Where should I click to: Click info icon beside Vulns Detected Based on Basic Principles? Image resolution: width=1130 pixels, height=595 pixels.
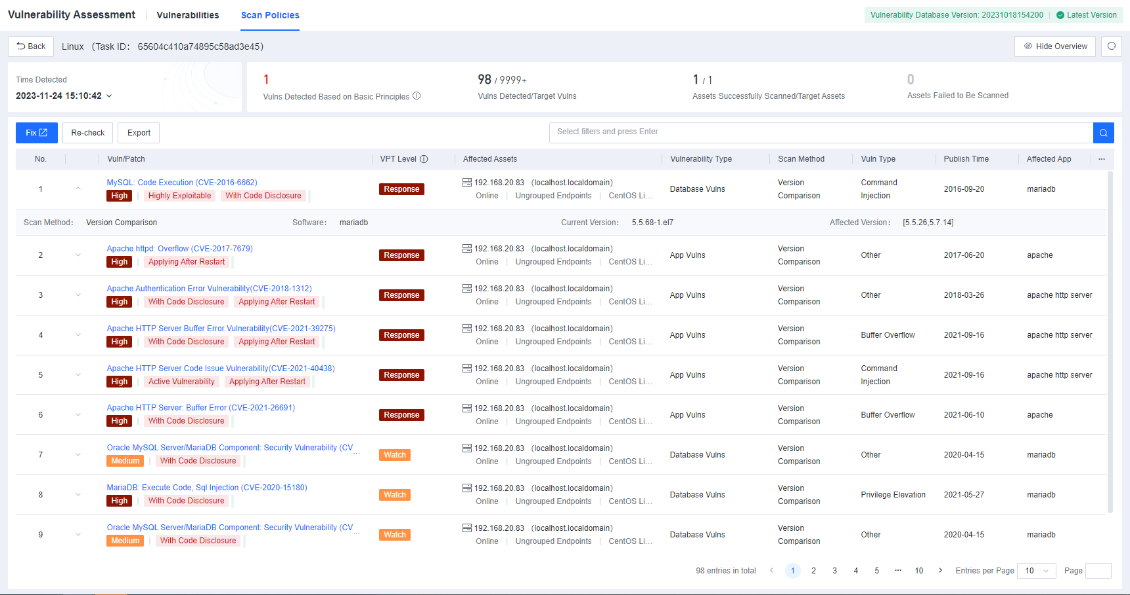tap(416, 96)
